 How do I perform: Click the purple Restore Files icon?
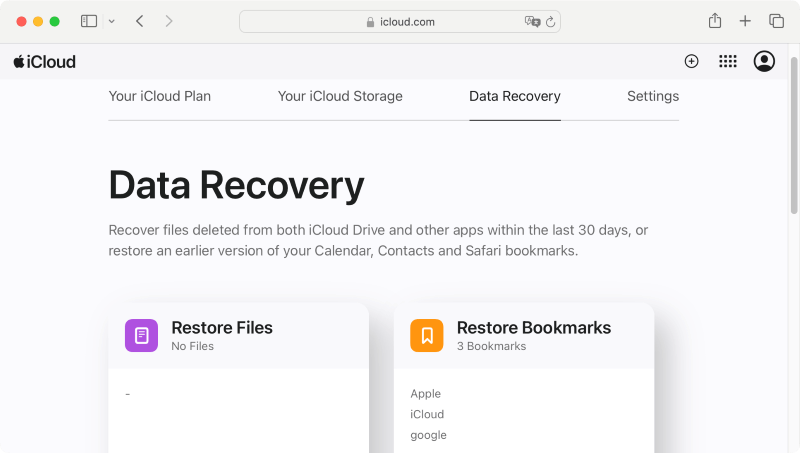pyautogui.click(x=141, y=336)
